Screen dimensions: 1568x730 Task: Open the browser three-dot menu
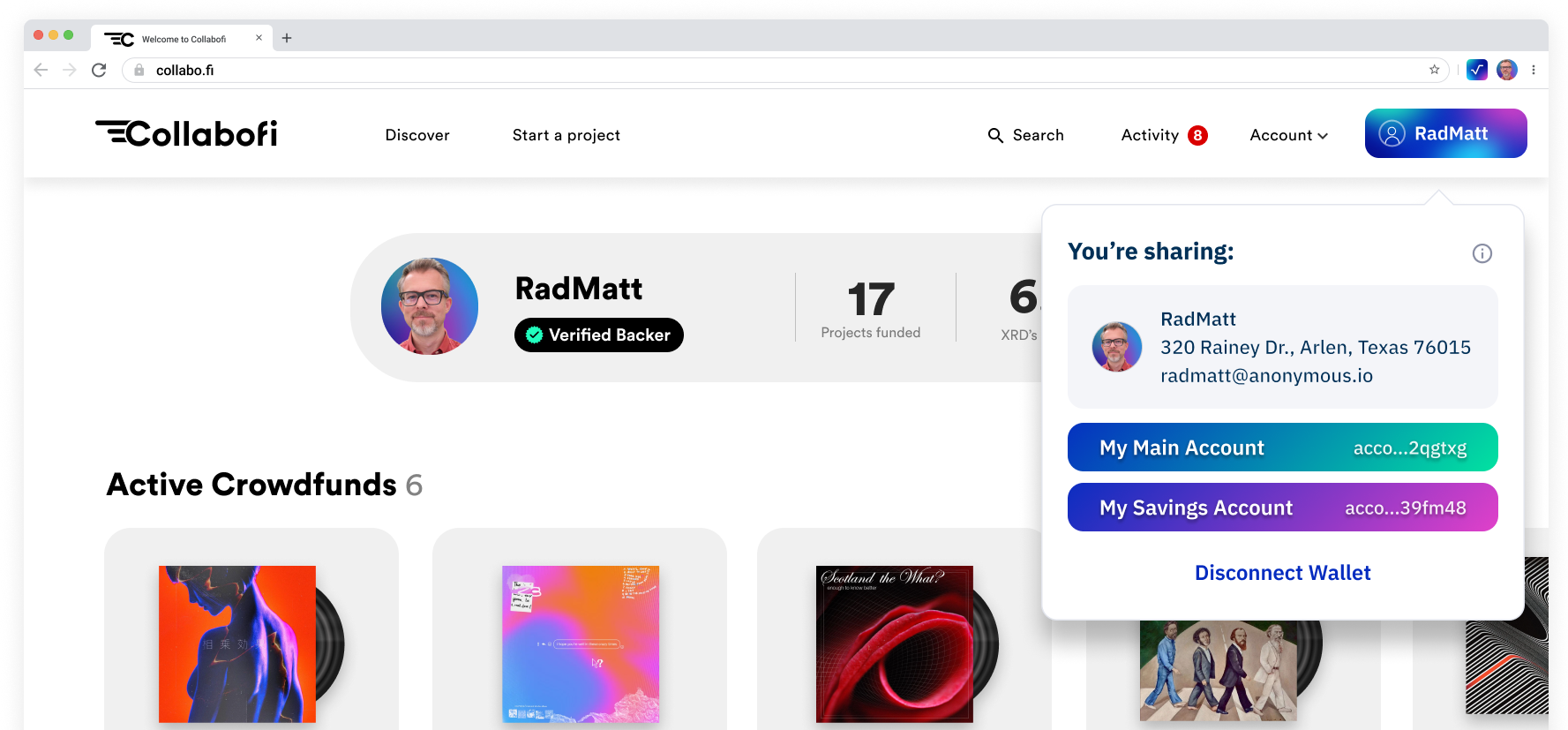(1534, 70)
